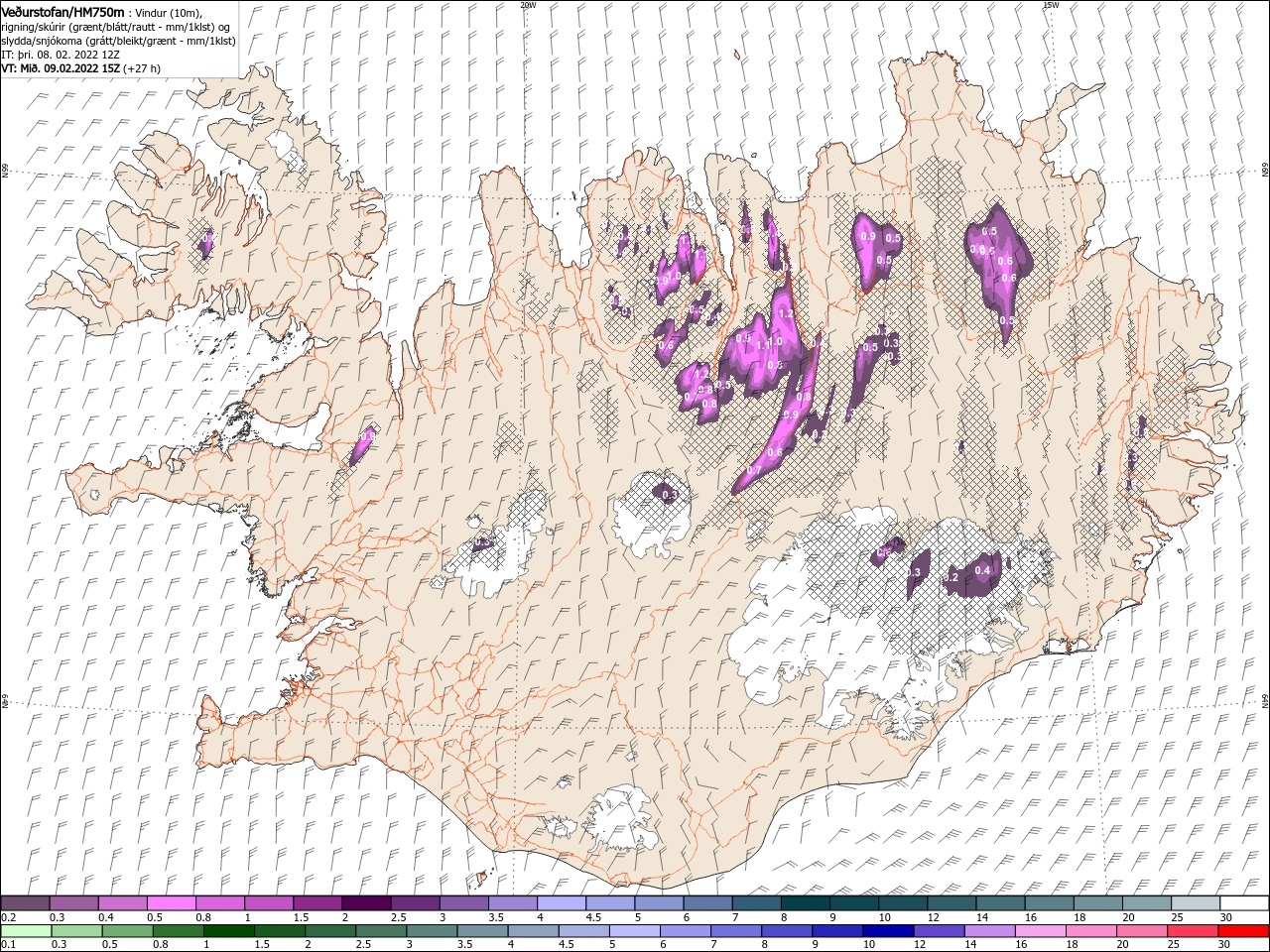Pick the lower legend swatch starting at 20

[x=1142, y=931]
